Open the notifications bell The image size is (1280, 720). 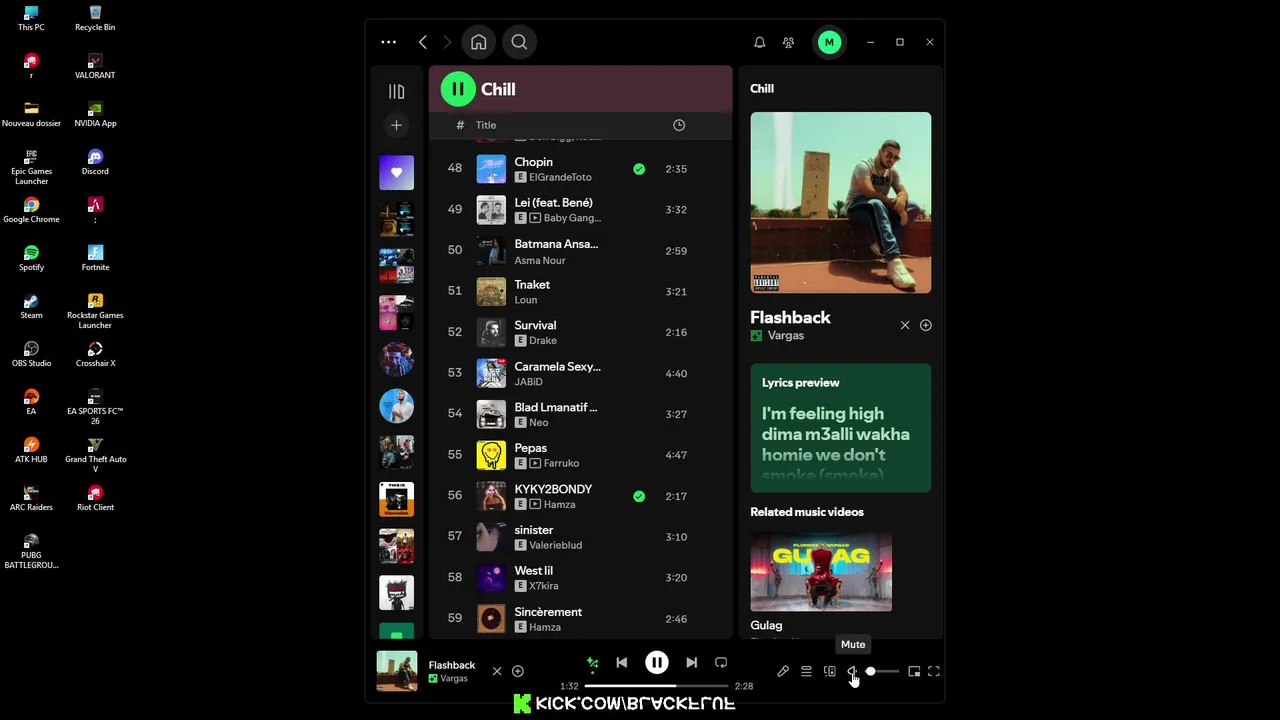point(759,42)
